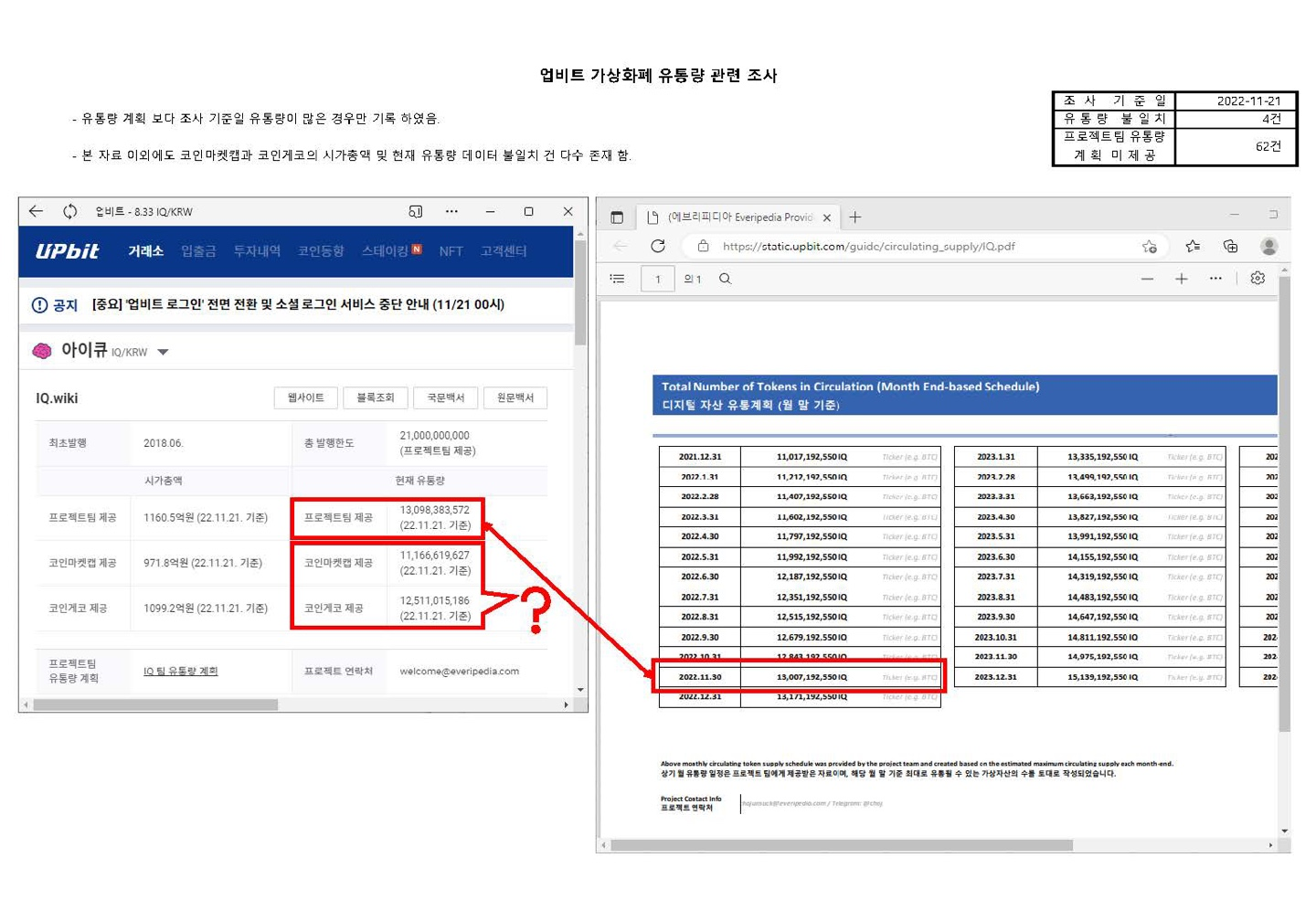Click the Upbit horizontal scrollbar right arrow
The width and height of the screenshot is (1316, 921).
[567, 704]
